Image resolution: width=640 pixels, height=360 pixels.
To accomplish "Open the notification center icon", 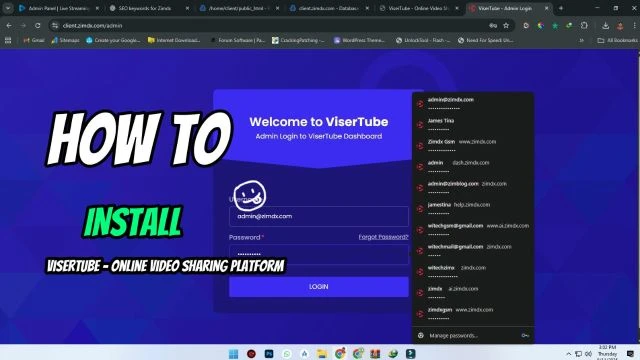I will point(630,354).
